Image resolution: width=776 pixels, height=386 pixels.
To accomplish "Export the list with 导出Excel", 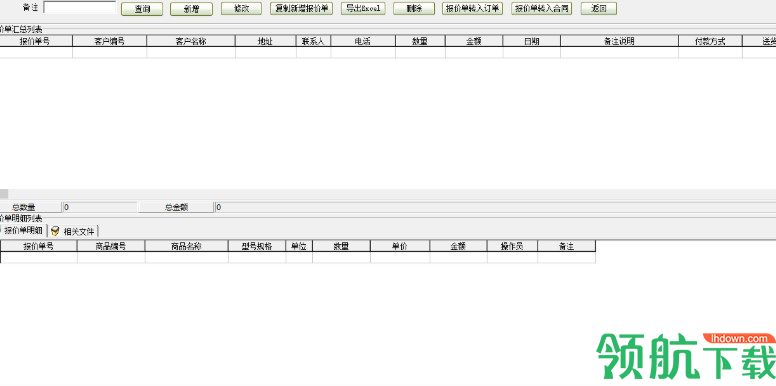I will pos(363,8).
